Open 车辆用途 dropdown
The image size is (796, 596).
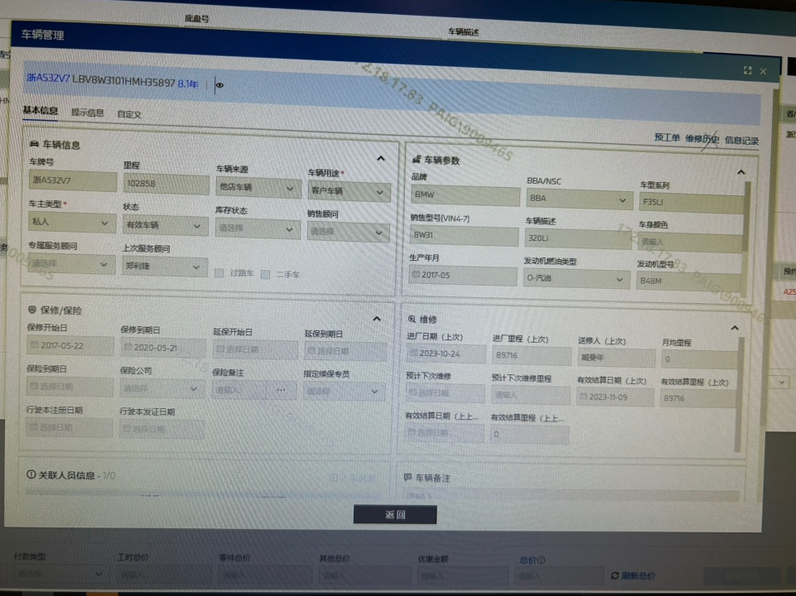[349, 191]
